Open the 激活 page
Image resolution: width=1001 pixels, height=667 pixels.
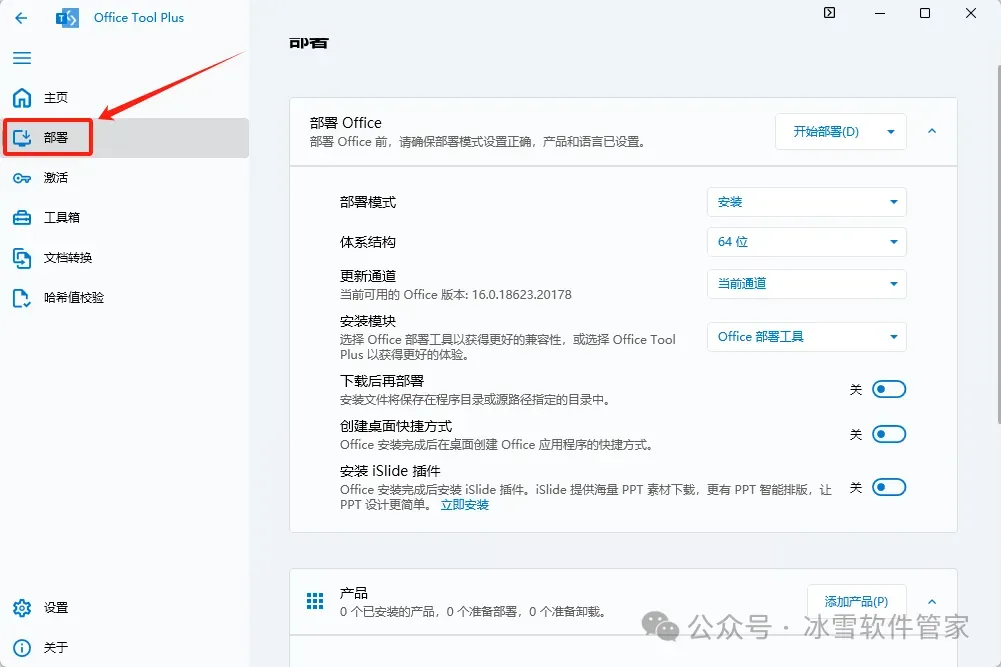[126, 178]
